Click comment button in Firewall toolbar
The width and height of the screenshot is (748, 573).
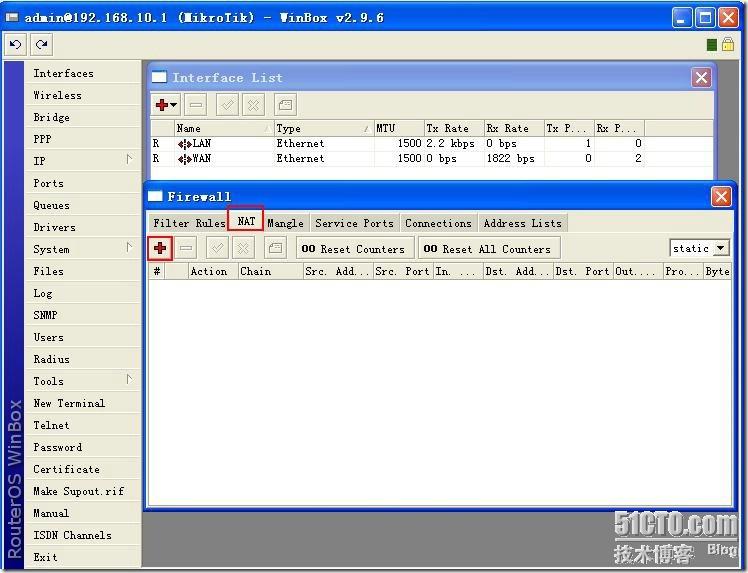pyautogui.click(x=275, y=248)
